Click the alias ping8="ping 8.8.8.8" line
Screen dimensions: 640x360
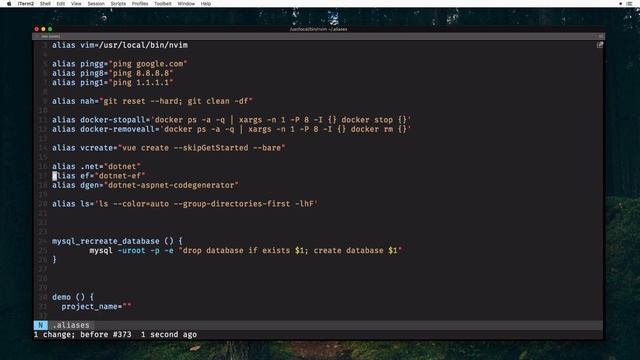pos(113,73)
